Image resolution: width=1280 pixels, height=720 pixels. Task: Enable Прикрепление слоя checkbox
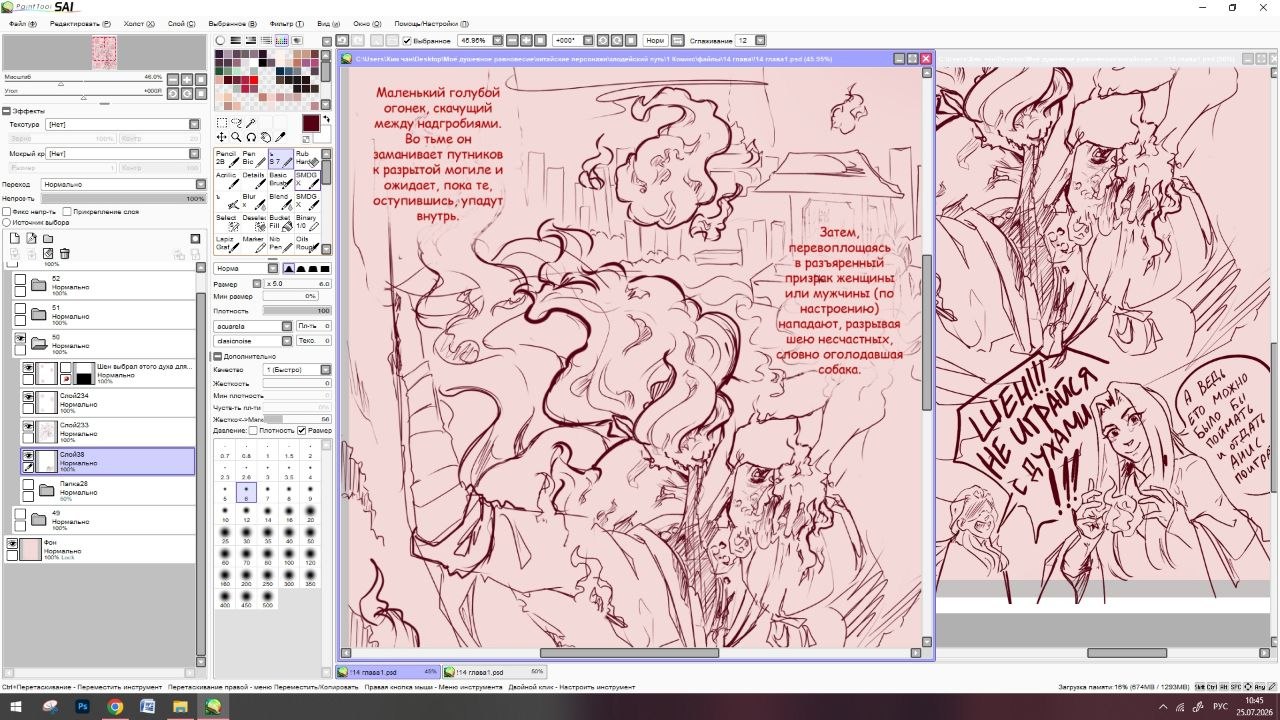coord(66,212)
